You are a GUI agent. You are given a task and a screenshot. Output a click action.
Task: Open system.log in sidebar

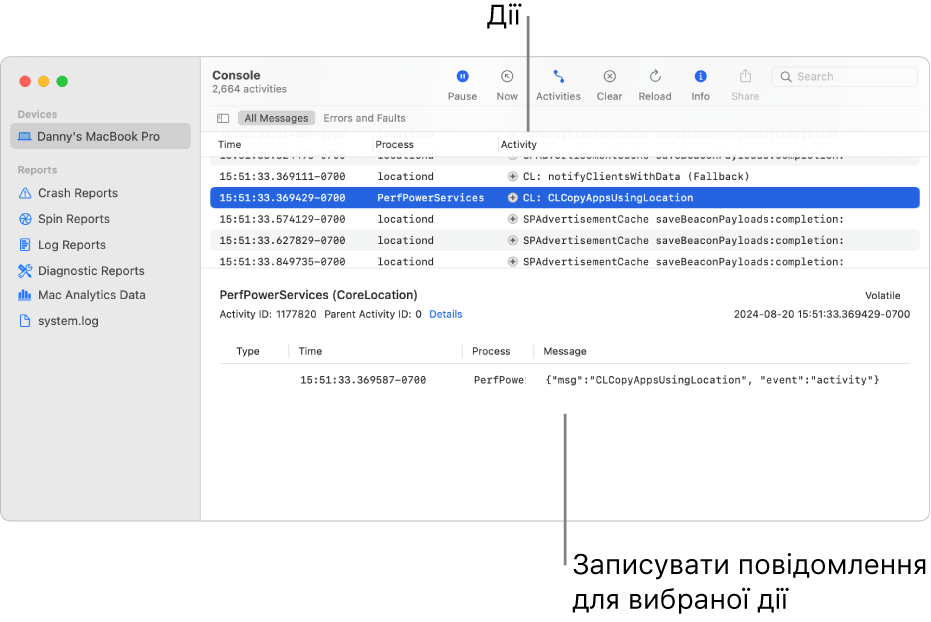pos(68,321)
